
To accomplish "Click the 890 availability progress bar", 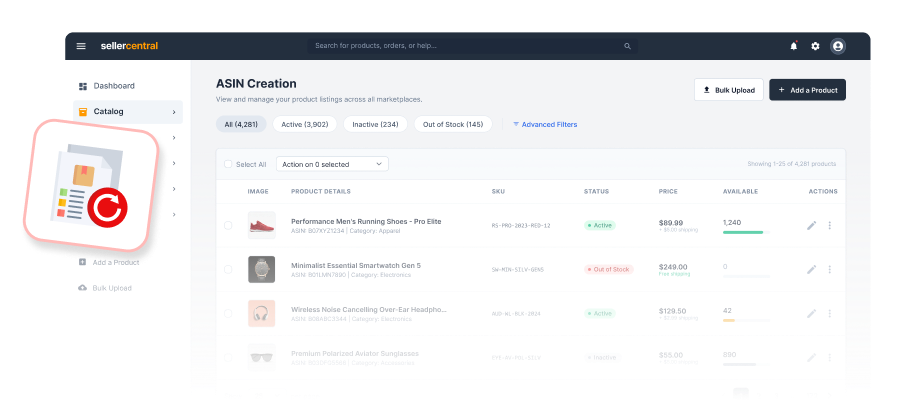I will pyautogui.click(x=746, y=364).
